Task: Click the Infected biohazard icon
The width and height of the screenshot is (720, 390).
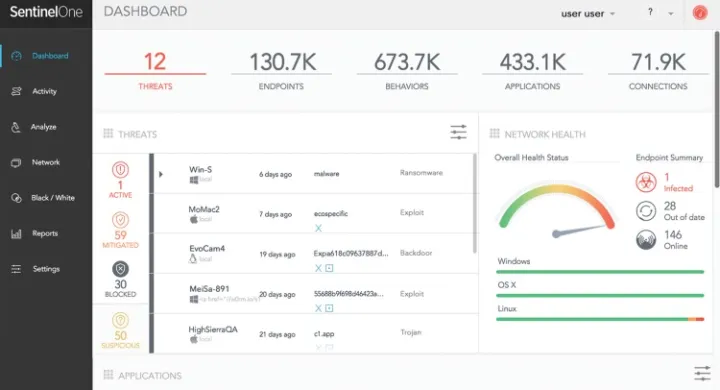Action: point(646,182)
